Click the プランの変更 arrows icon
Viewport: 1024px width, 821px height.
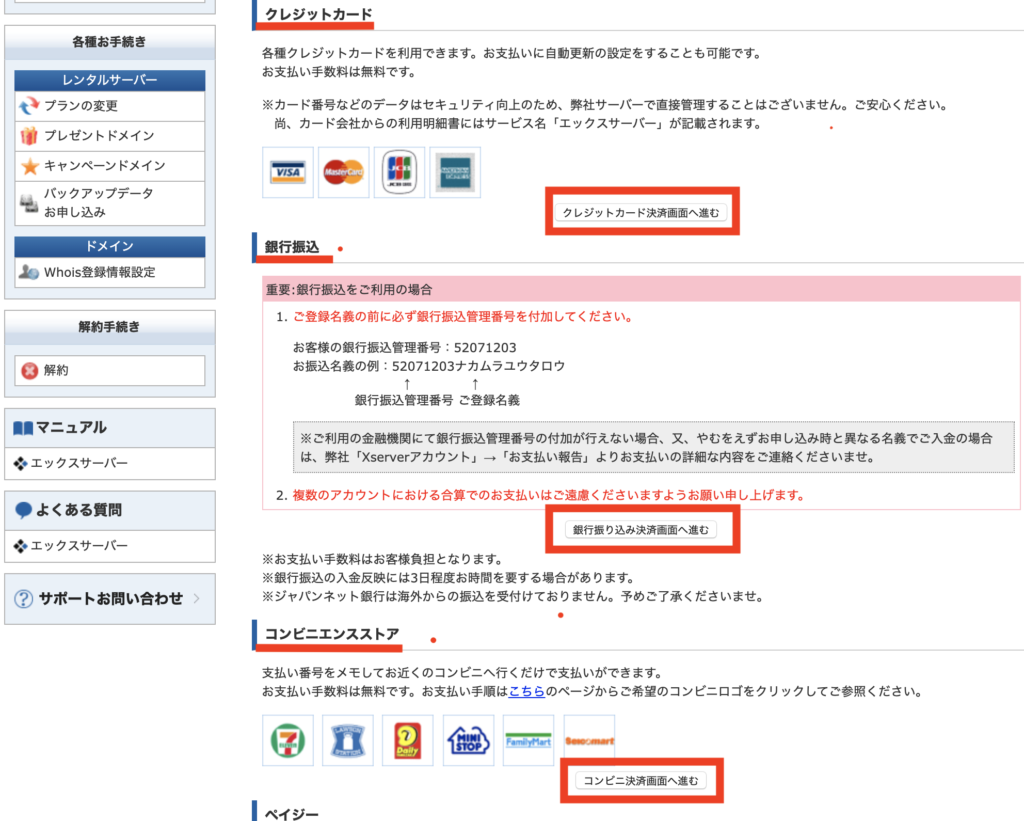[29, 105]
